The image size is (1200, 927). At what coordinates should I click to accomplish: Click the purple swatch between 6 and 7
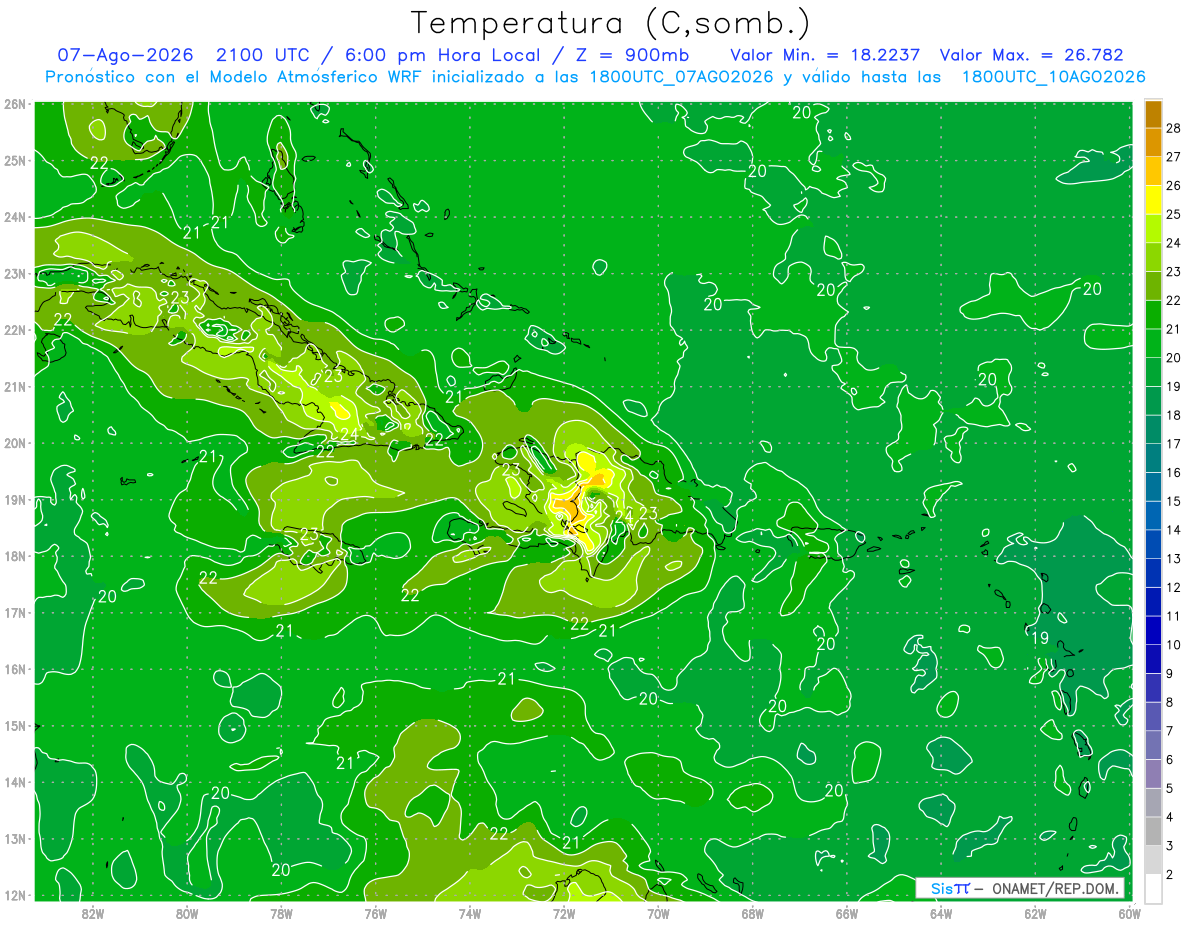coord(1153,745)
